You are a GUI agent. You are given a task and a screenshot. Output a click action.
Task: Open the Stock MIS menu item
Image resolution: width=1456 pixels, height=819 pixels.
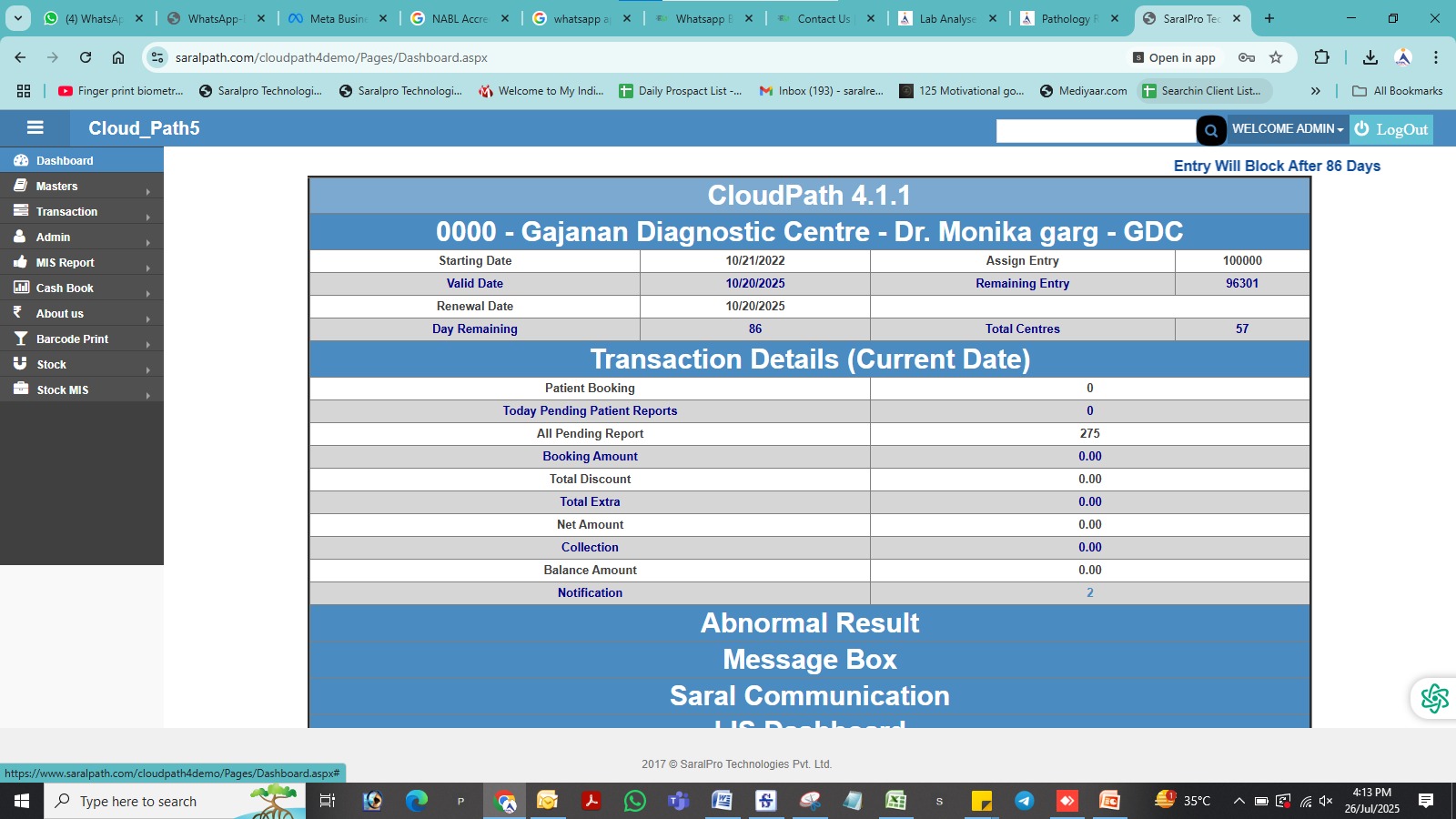82,389
